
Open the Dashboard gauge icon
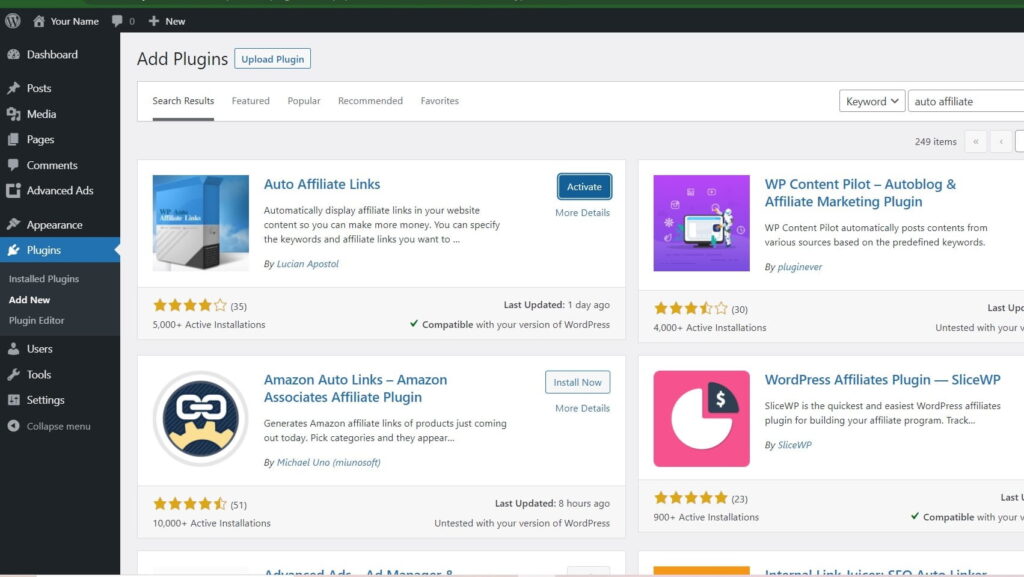click(x=14, y=54)
